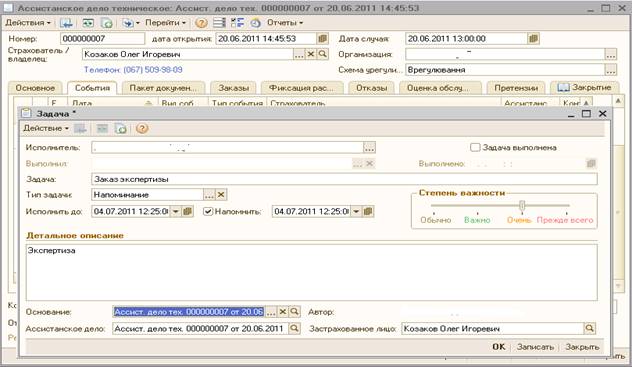
Task: Click the Задача input with Заказ экспертизы
Action: [344, 179]
